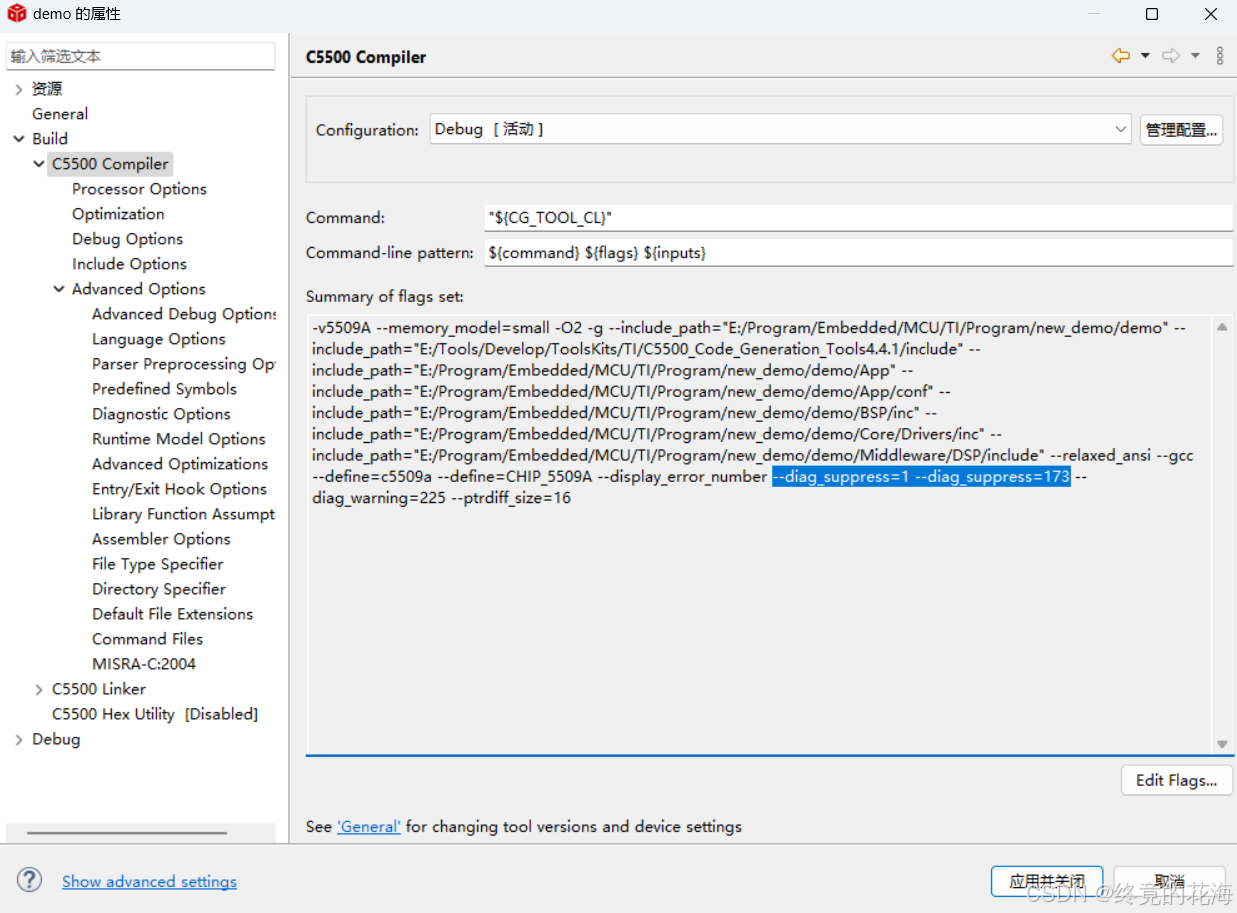Image resolution: width=1237 pixels, height=913 pixels.
Task: Open Command Files page
Action: coord(147,639)
